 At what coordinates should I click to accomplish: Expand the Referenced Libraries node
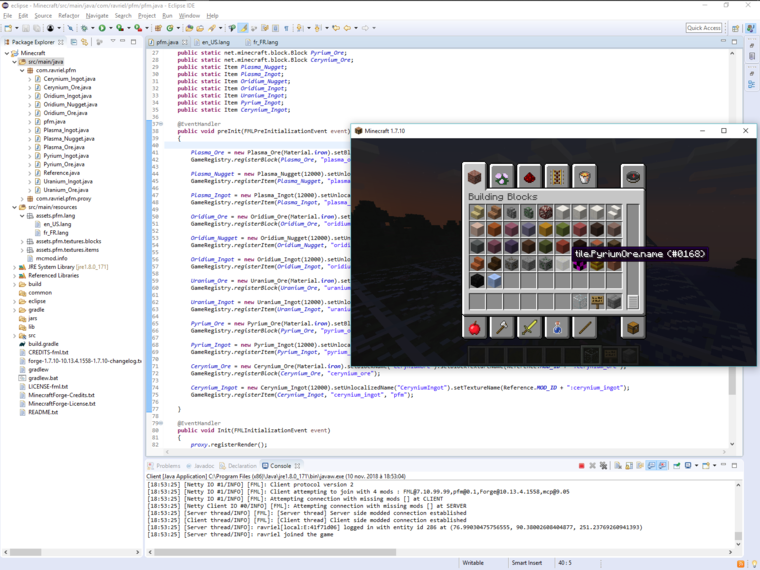(15, 275)
